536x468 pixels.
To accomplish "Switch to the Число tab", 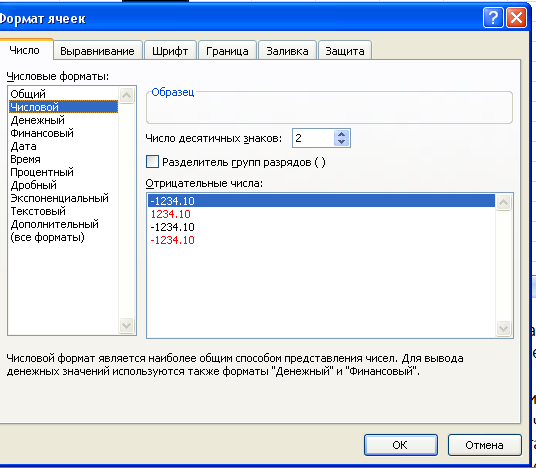I will 24,50.
